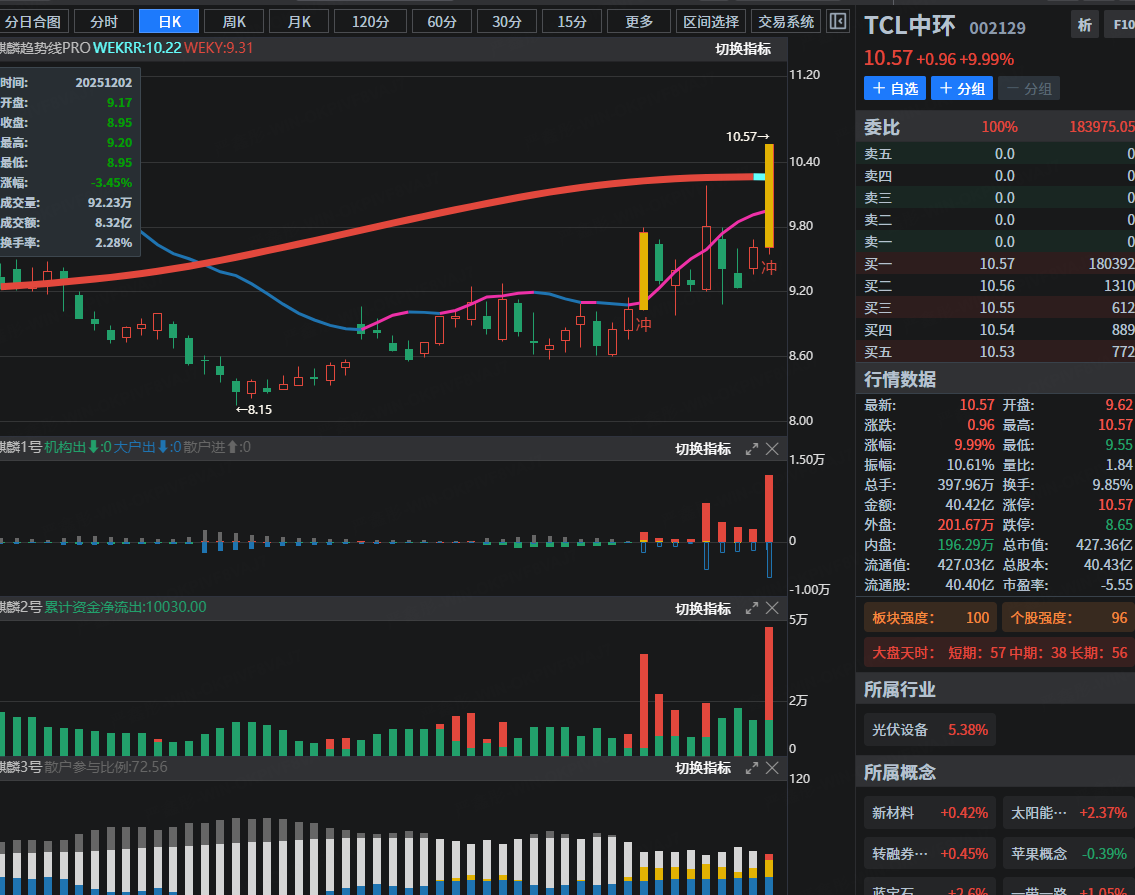Open the F10 company info
Viewport: 1135px width, 895px height.
point(1120,26)
